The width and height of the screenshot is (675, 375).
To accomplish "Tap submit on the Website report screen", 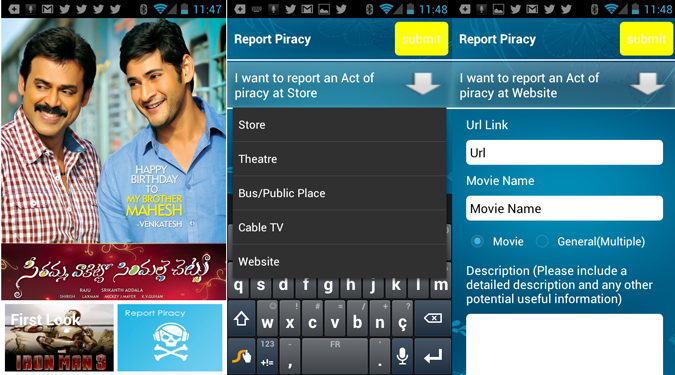I will (647, 39).
